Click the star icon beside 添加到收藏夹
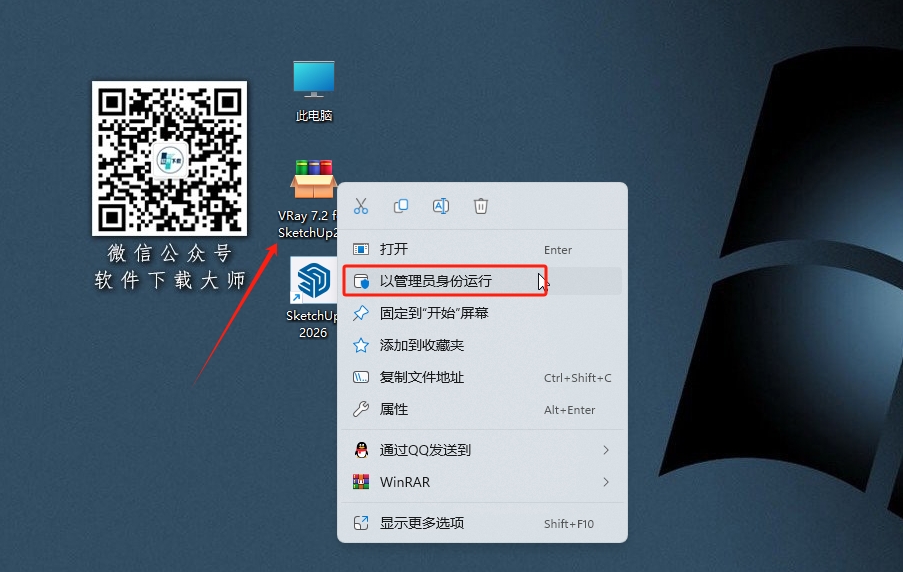903x572 pixels. [x=361, y=346]
